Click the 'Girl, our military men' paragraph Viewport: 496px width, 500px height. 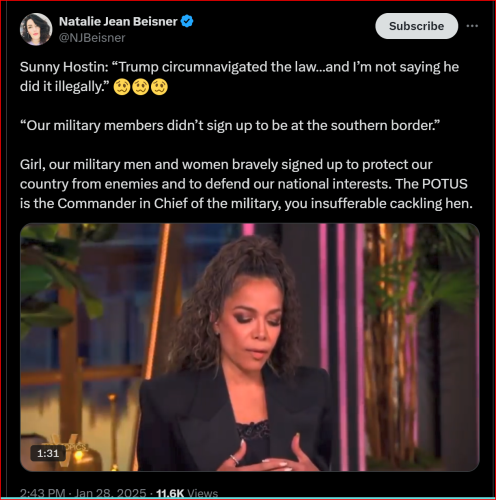click(x=246, y=184)
